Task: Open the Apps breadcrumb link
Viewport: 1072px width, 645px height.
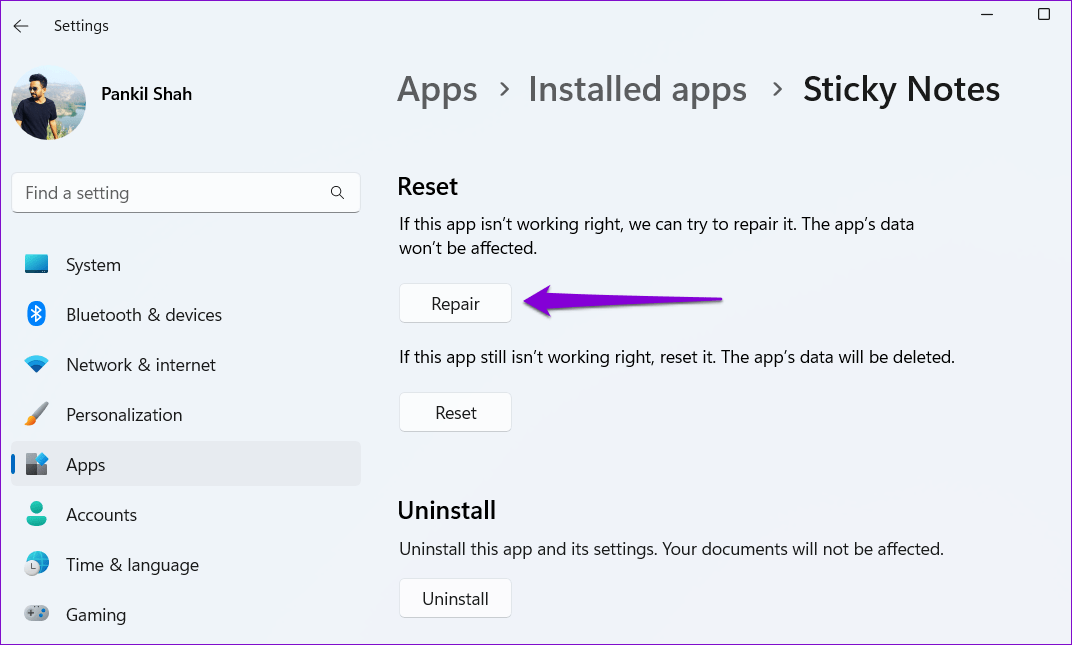Action: [x=437, y=89]
